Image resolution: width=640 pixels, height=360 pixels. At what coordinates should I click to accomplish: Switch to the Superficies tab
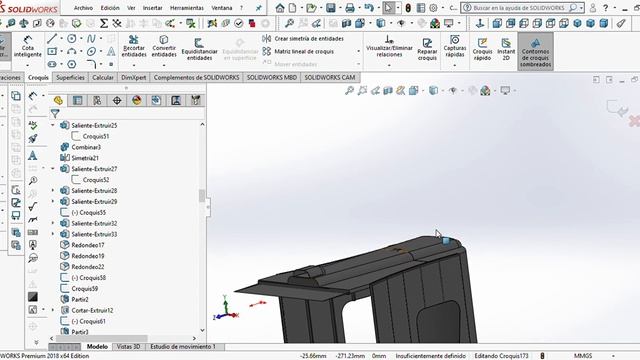point(70,77)
